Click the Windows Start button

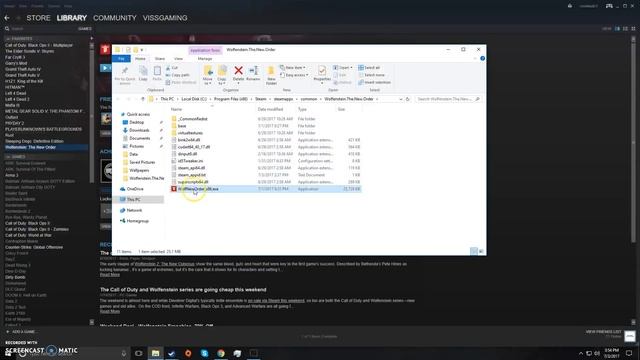(x=8, y=353)
